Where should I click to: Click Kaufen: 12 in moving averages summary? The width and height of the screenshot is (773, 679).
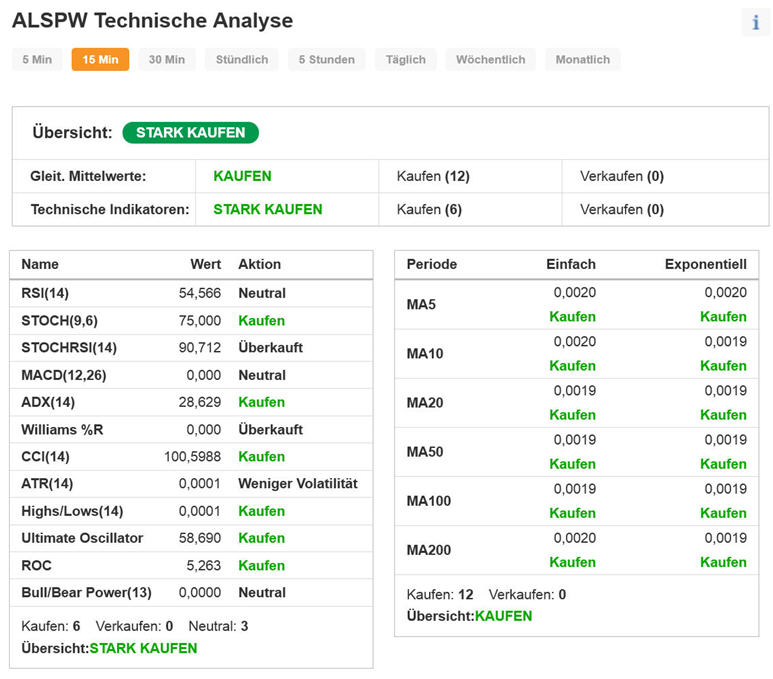point(440,595)
